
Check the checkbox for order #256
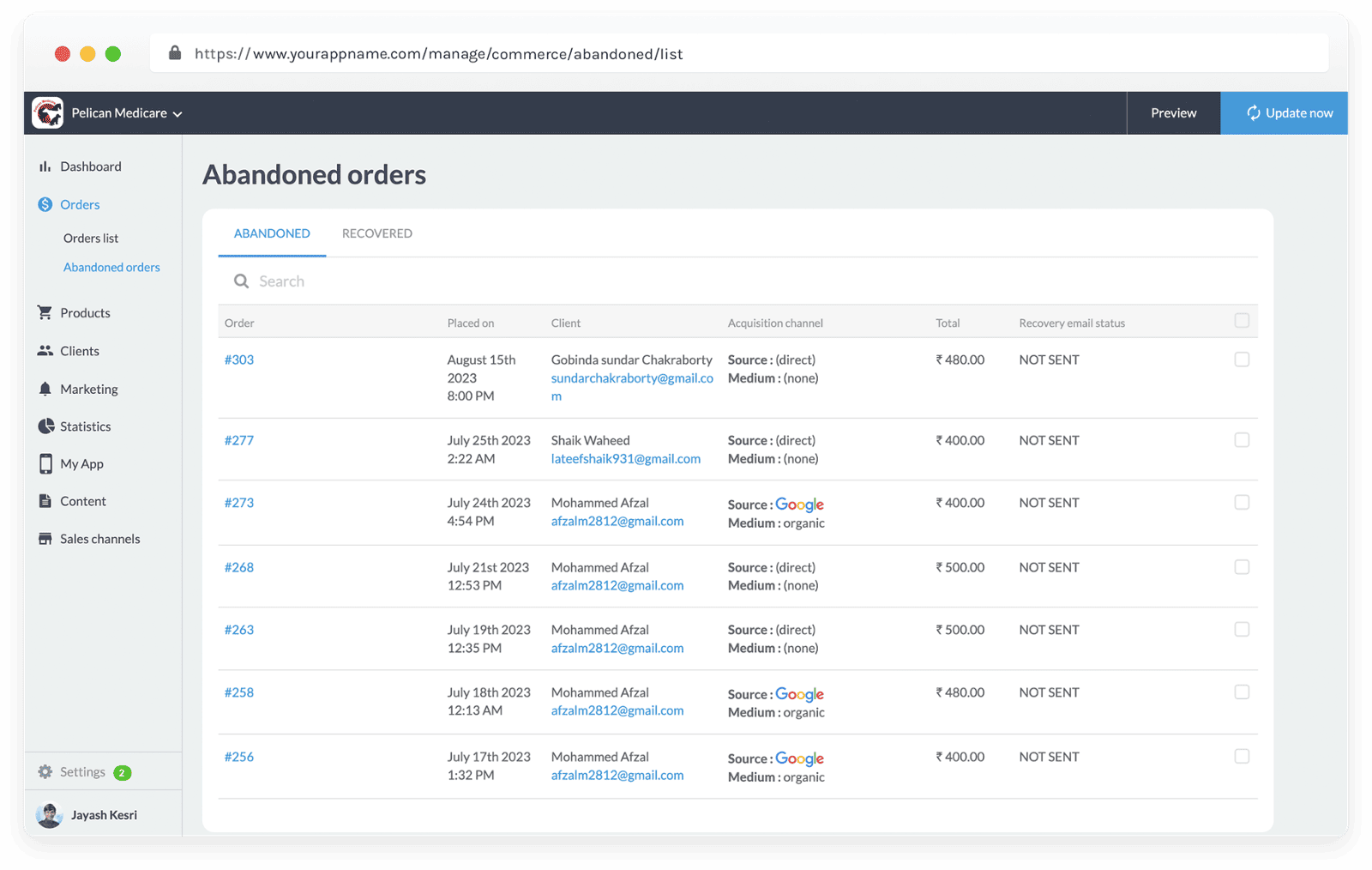[x=1242, y=756]
